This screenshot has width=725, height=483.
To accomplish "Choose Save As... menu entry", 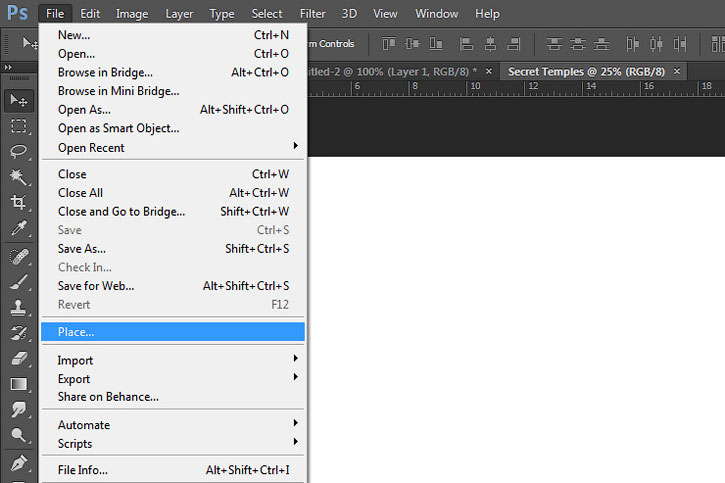I will (x=173, y=249).
